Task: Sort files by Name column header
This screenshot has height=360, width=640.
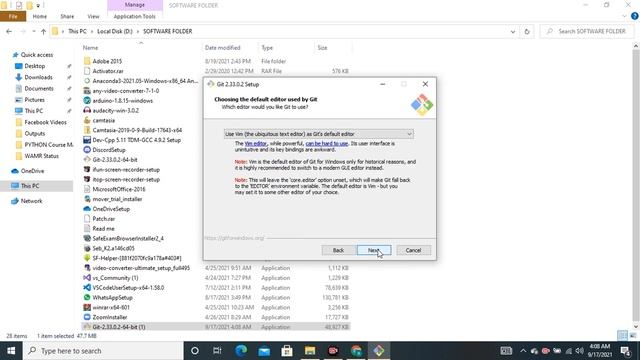Action: coord(91,48)
